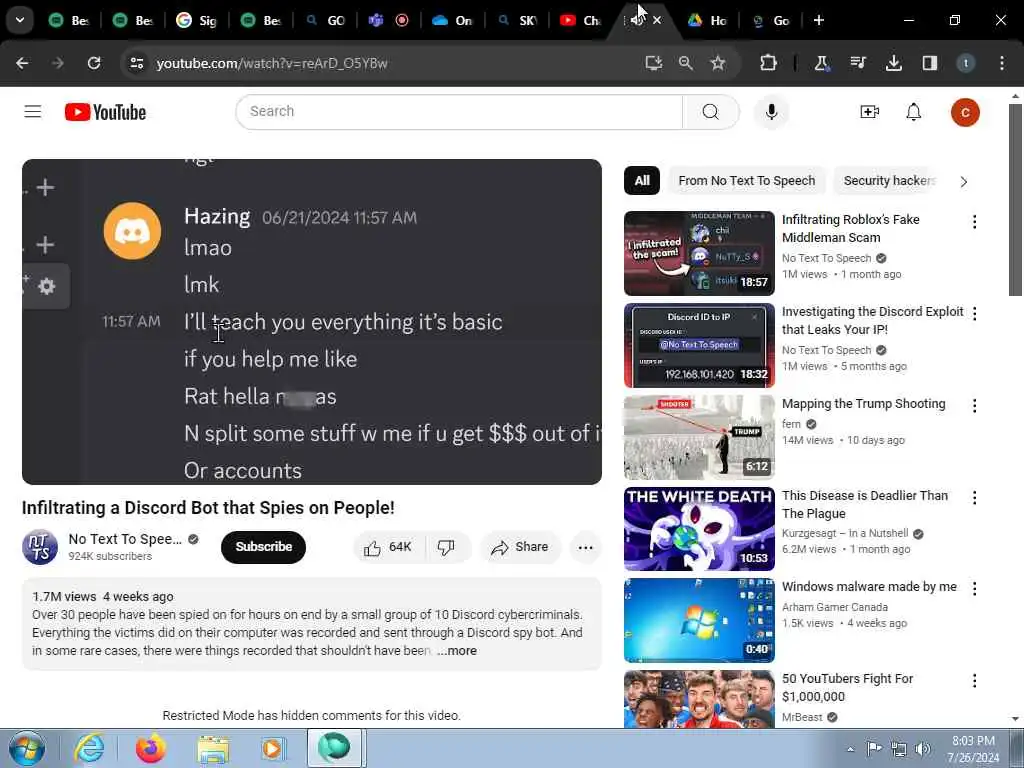1024x768 pixels.
Task: Like the video with 64K thumbs up
Action: [x=389, y=547]
